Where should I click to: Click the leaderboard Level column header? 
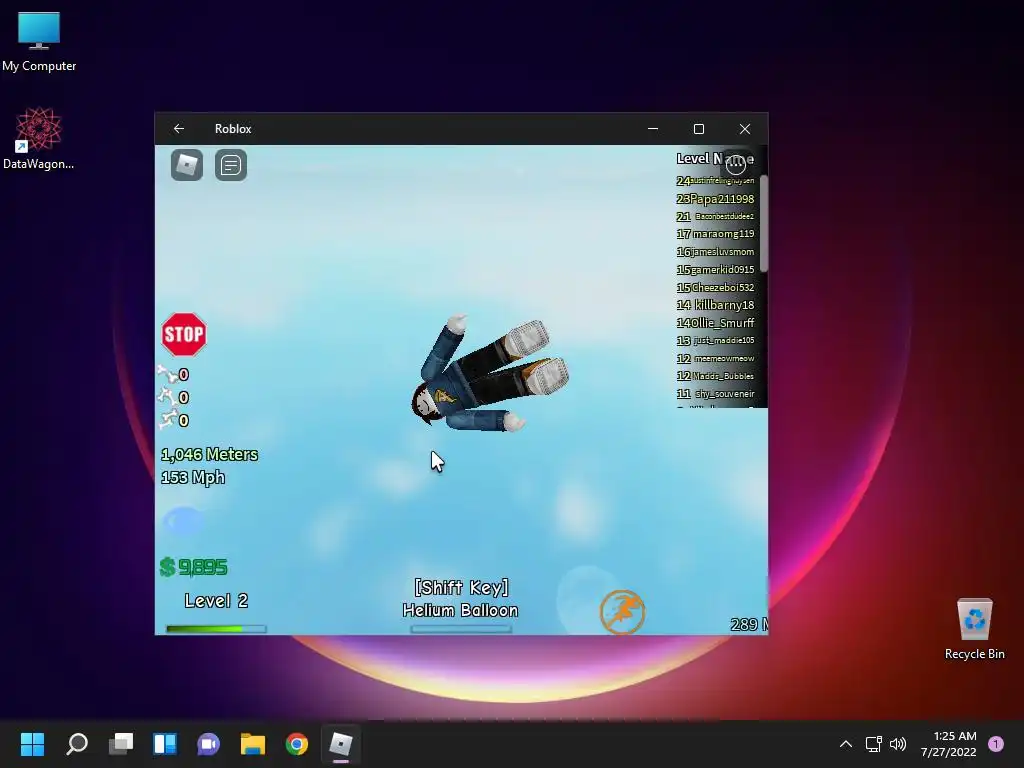[693, 159]
